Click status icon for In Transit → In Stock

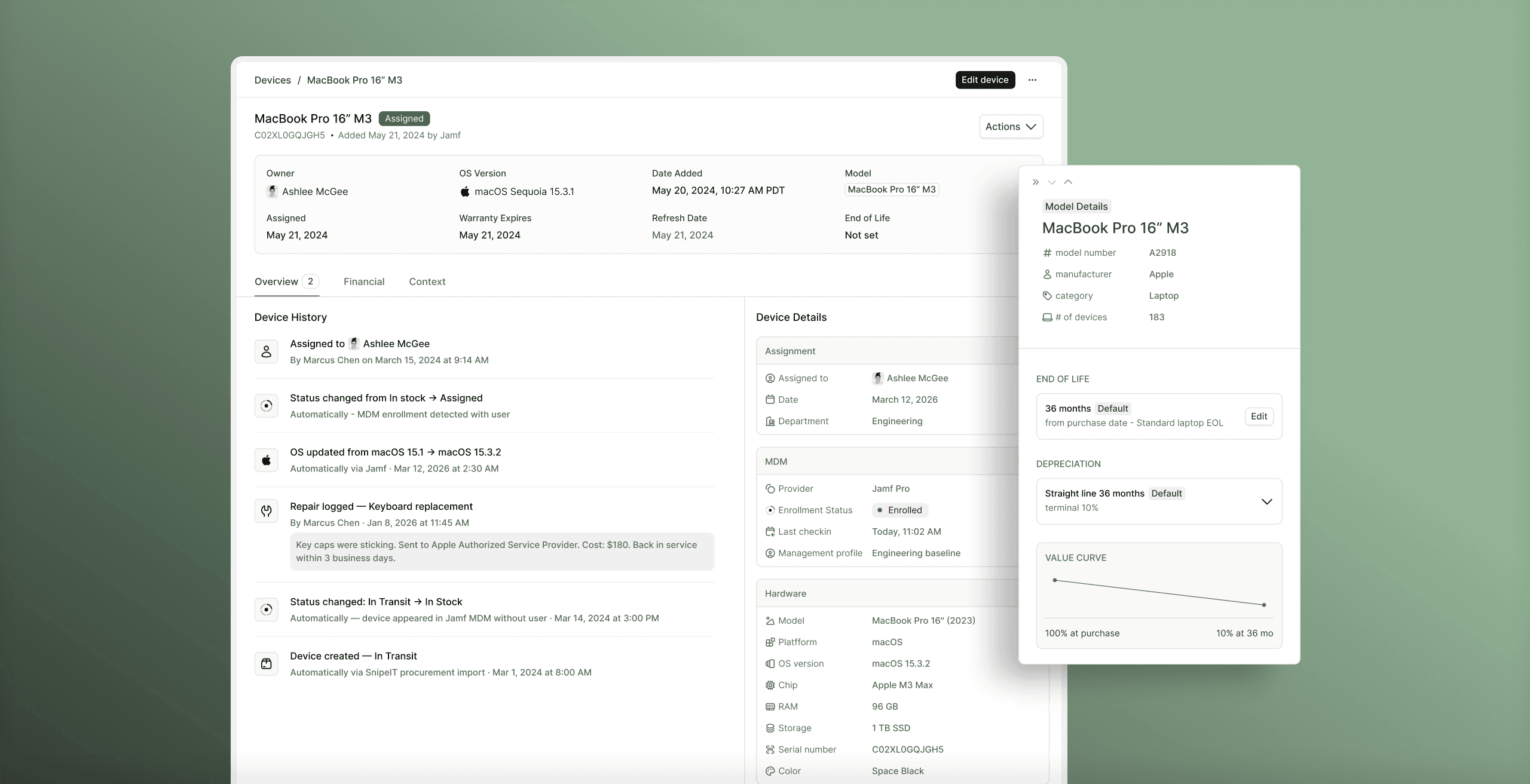click(x=267, y=610)
